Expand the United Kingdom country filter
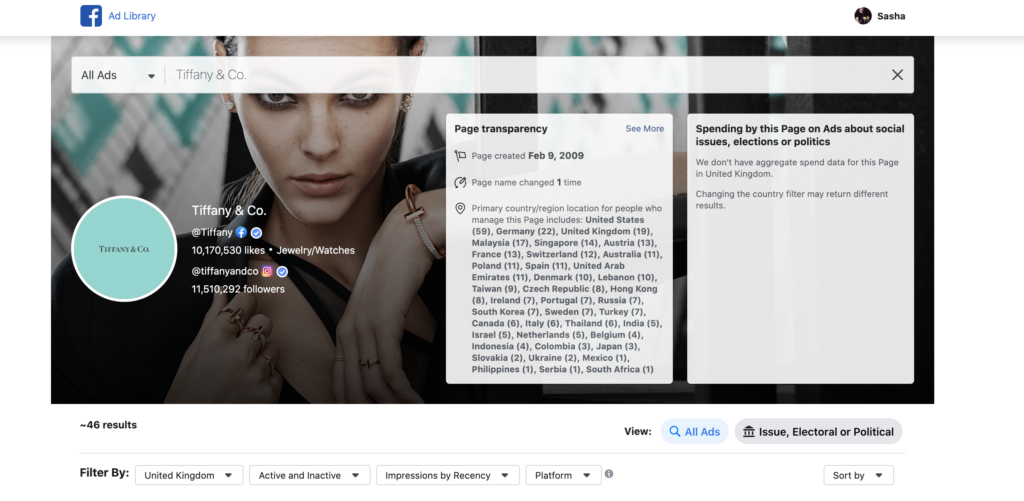 [x=189, y=476]
